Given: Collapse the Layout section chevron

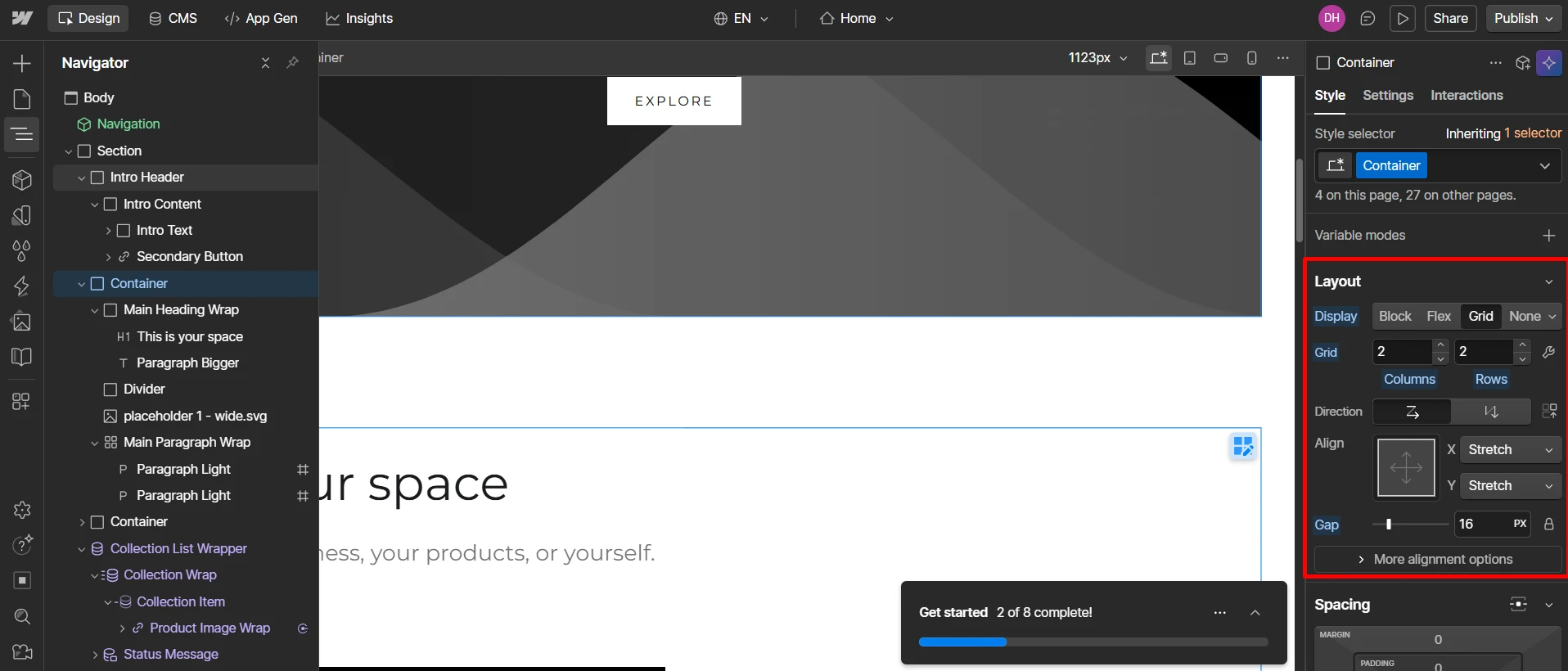Looking at the screenshot, I should click(1548, 281).
